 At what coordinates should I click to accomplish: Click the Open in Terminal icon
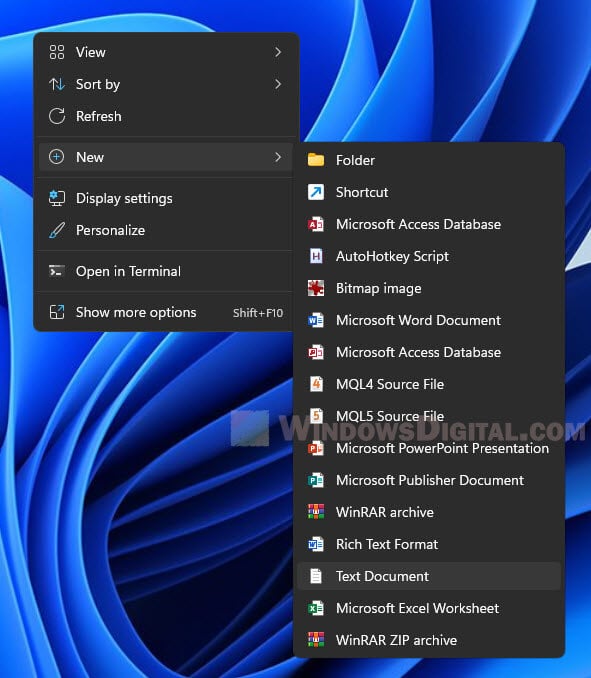click(57, 271)
